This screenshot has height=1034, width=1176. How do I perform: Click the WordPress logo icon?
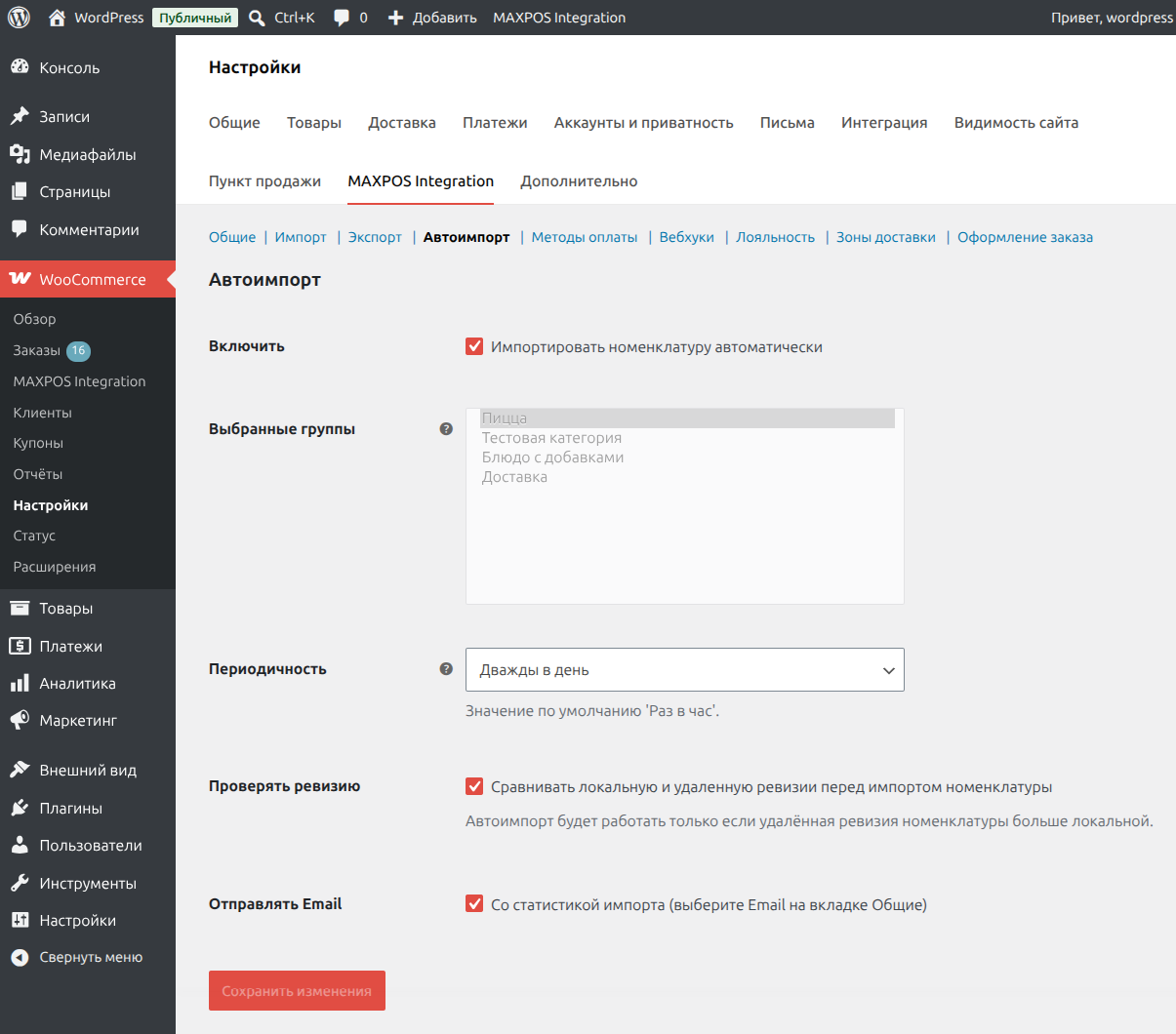click(x=19, y=18)
